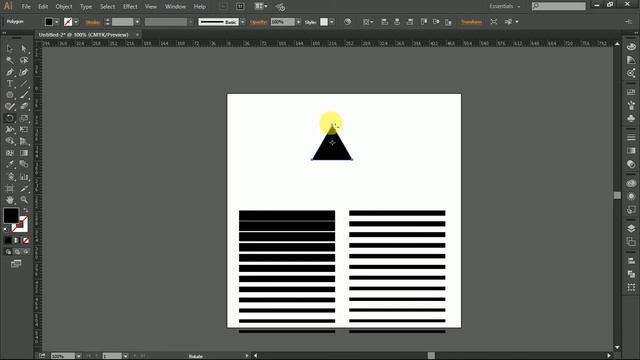This screenshot has height=360, width=640.
Task: Select the Free Transform tool
Action: click(x=24, y=130)
